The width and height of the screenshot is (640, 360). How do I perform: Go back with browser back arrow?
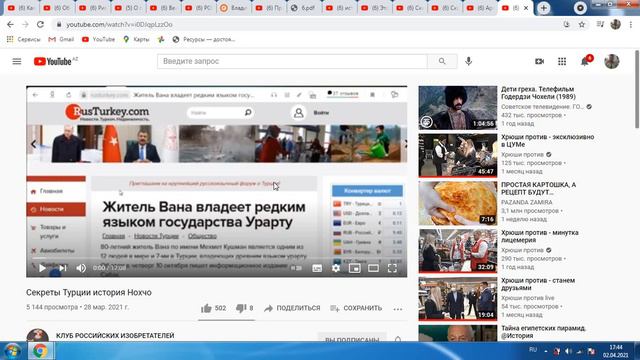[10, 24]
